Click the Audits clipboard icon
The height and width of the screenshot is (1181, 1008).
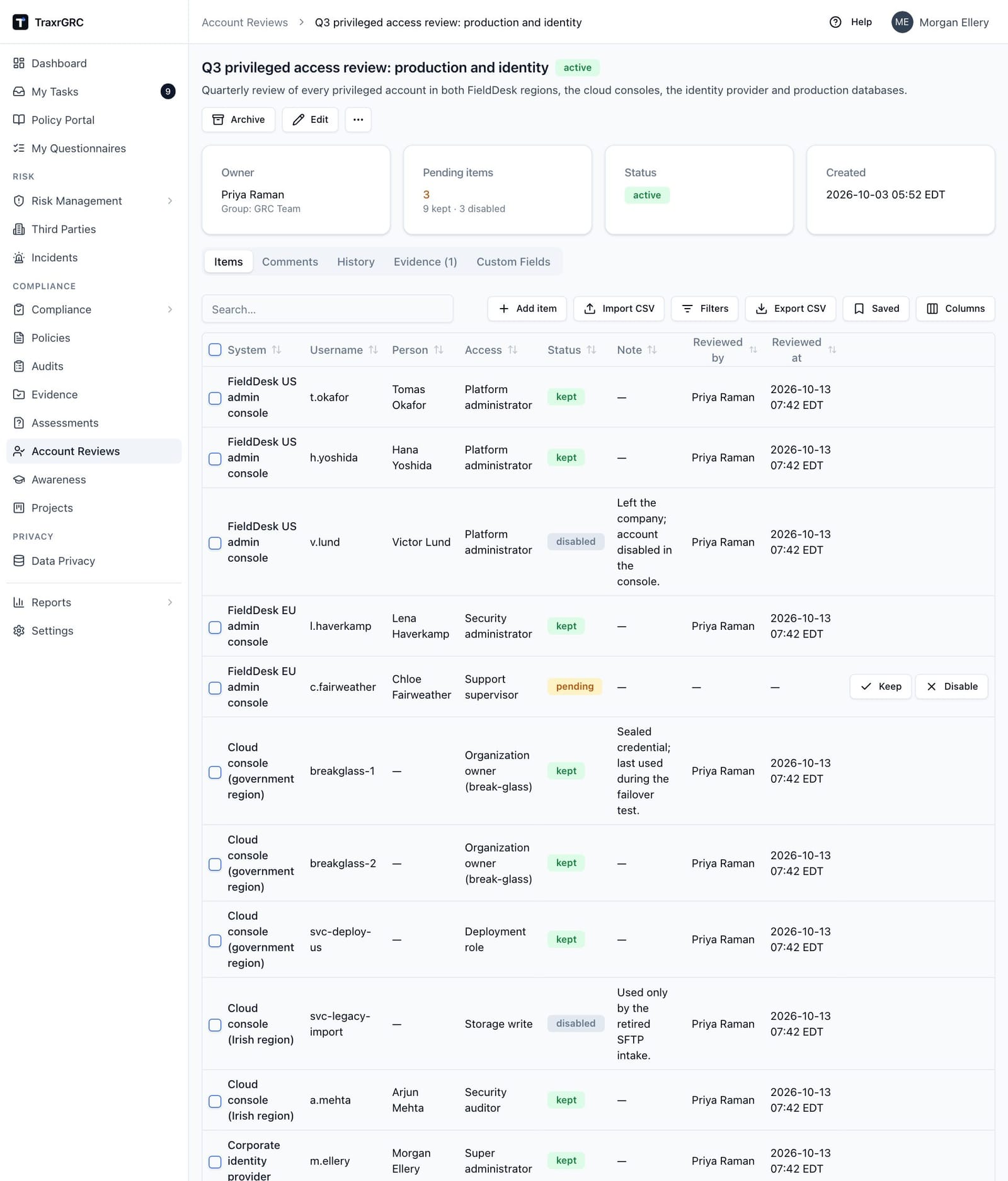click(x=19, y=366)
